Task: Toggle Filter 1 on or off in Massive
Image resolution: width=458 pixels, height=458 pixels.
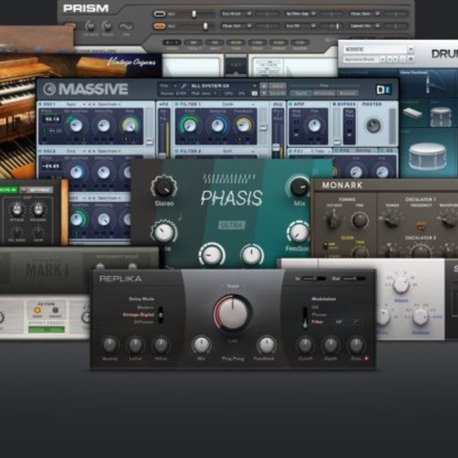Action: pyautogui.click(x=177, y=104)
